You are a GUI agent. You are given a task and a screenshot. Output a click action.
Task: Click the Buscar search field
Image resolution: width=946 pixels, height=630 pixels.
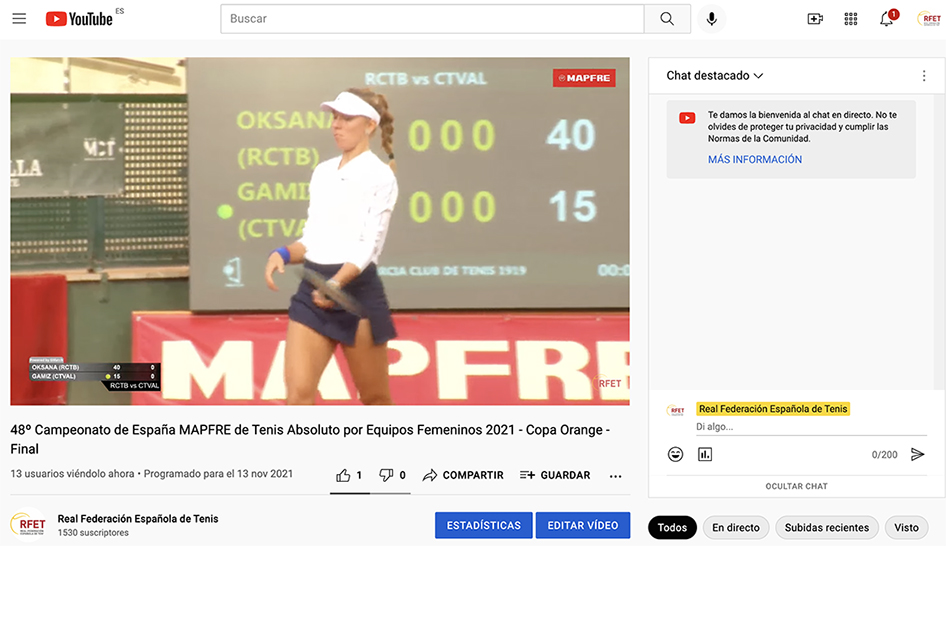click(x=432, y=19)
